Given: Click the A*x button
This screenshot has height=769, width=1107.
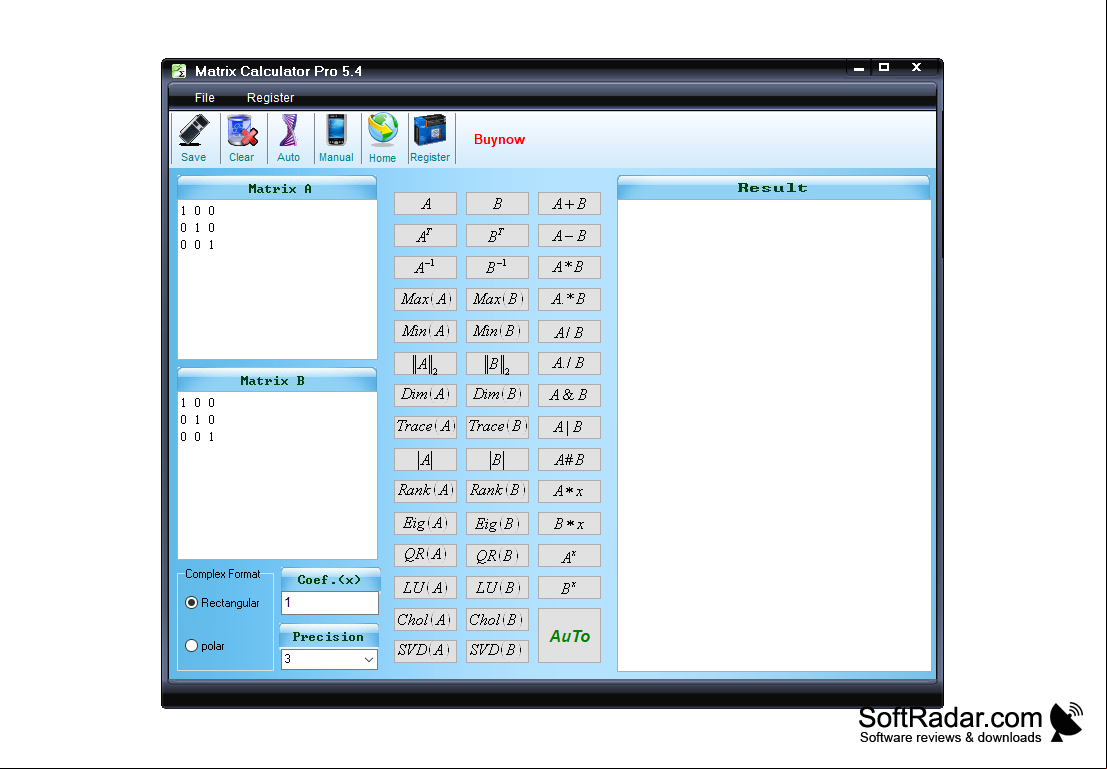Looking at the screenshot, I should [569, 491].
